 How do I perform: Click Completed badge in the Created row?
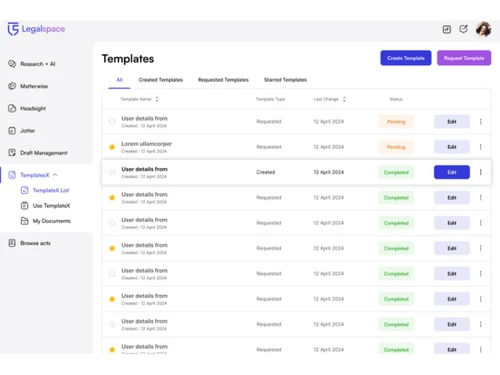tap(396, 172)
